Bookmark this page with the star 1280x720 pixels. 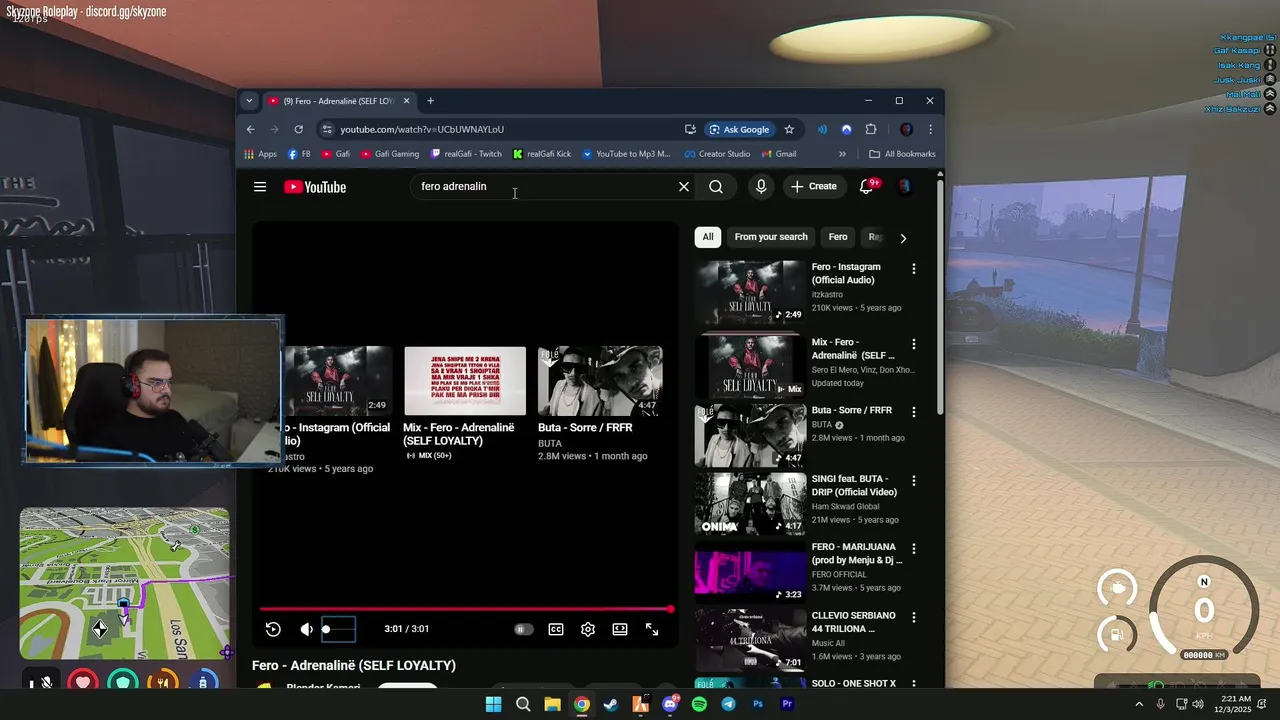click(789, 129)
